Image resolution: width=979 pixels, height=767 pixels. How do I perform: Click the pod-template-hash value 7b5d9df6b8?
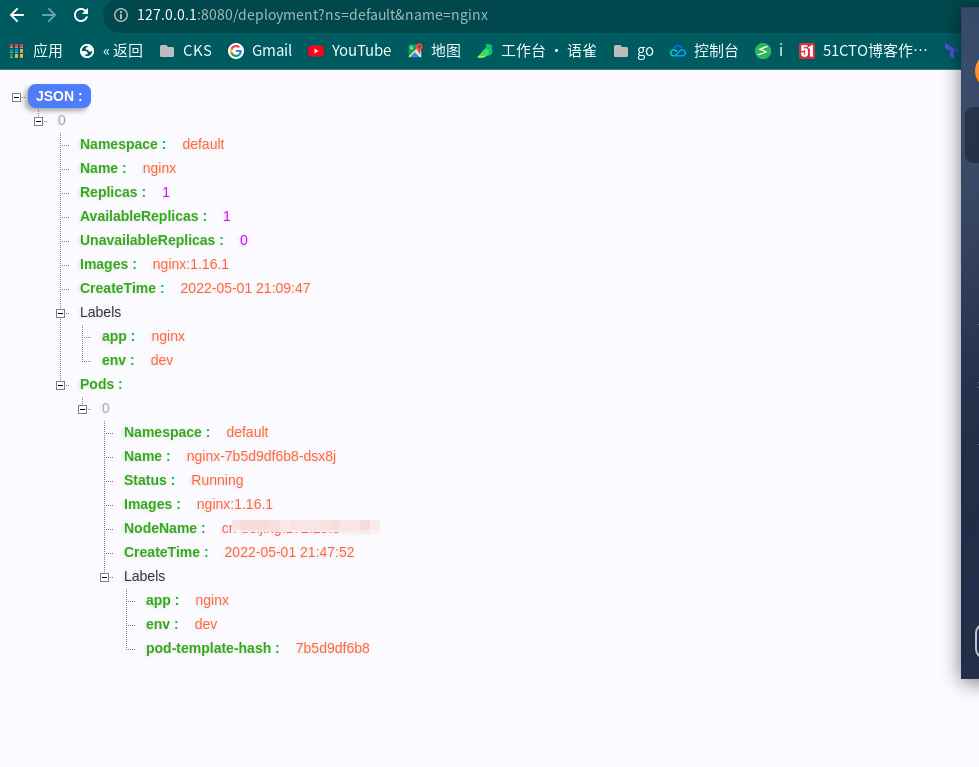[333, 648]
